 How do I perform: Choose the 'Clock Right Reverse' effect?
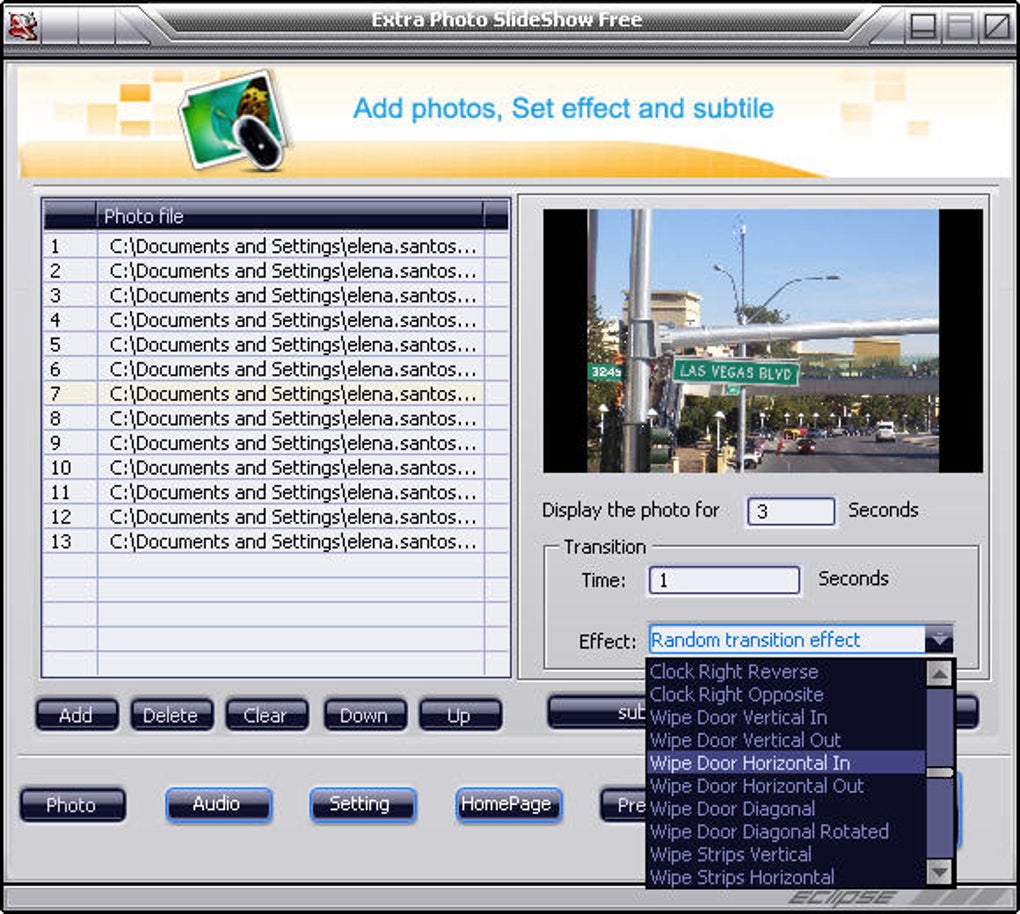click(733, 671)
